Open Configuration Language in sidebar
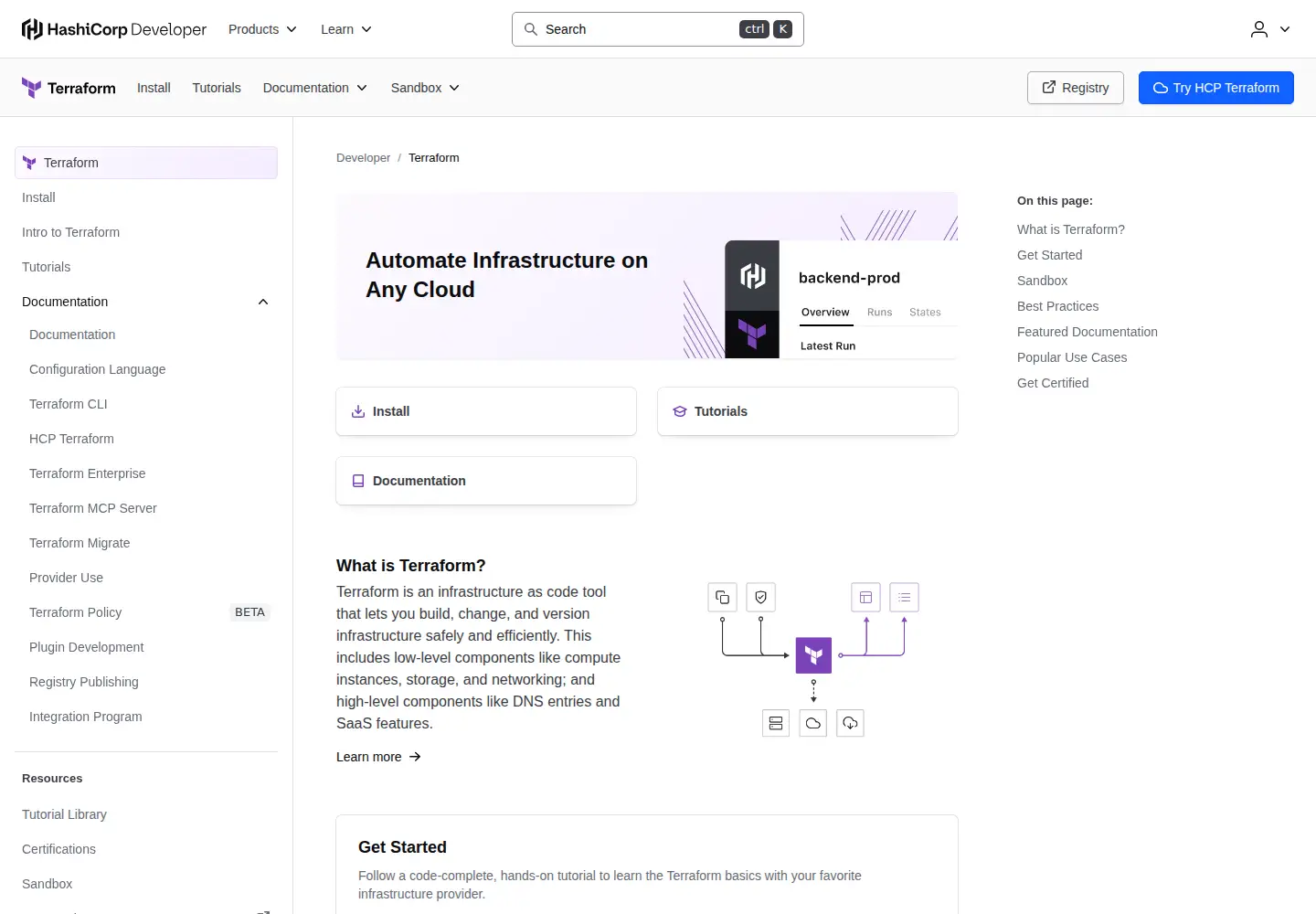Image resolution: width=1316 pixels, height=914 pixels. tap(97, 369)
